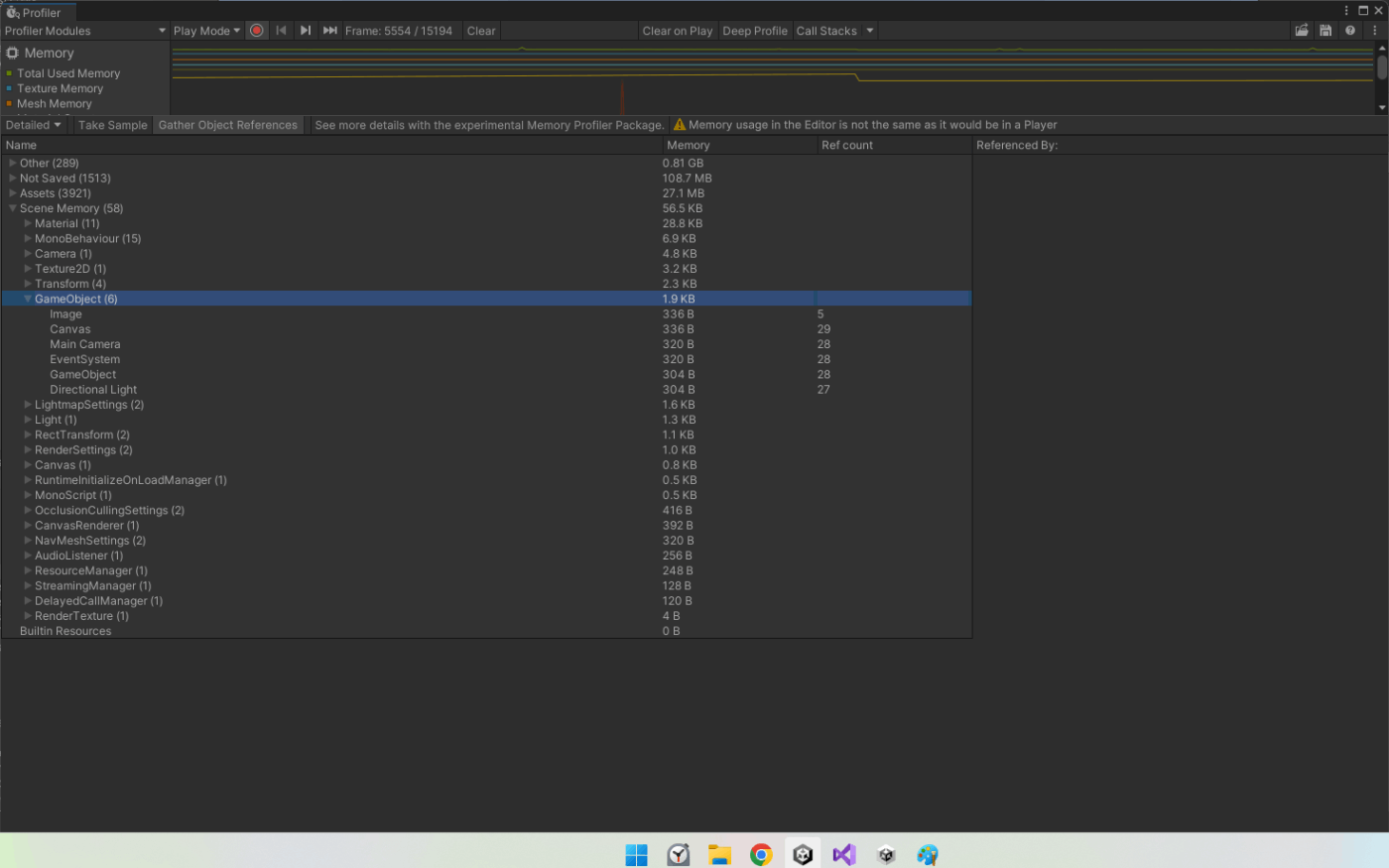Select OcclusionCullingSettings (2) row

tap(486, 511)
